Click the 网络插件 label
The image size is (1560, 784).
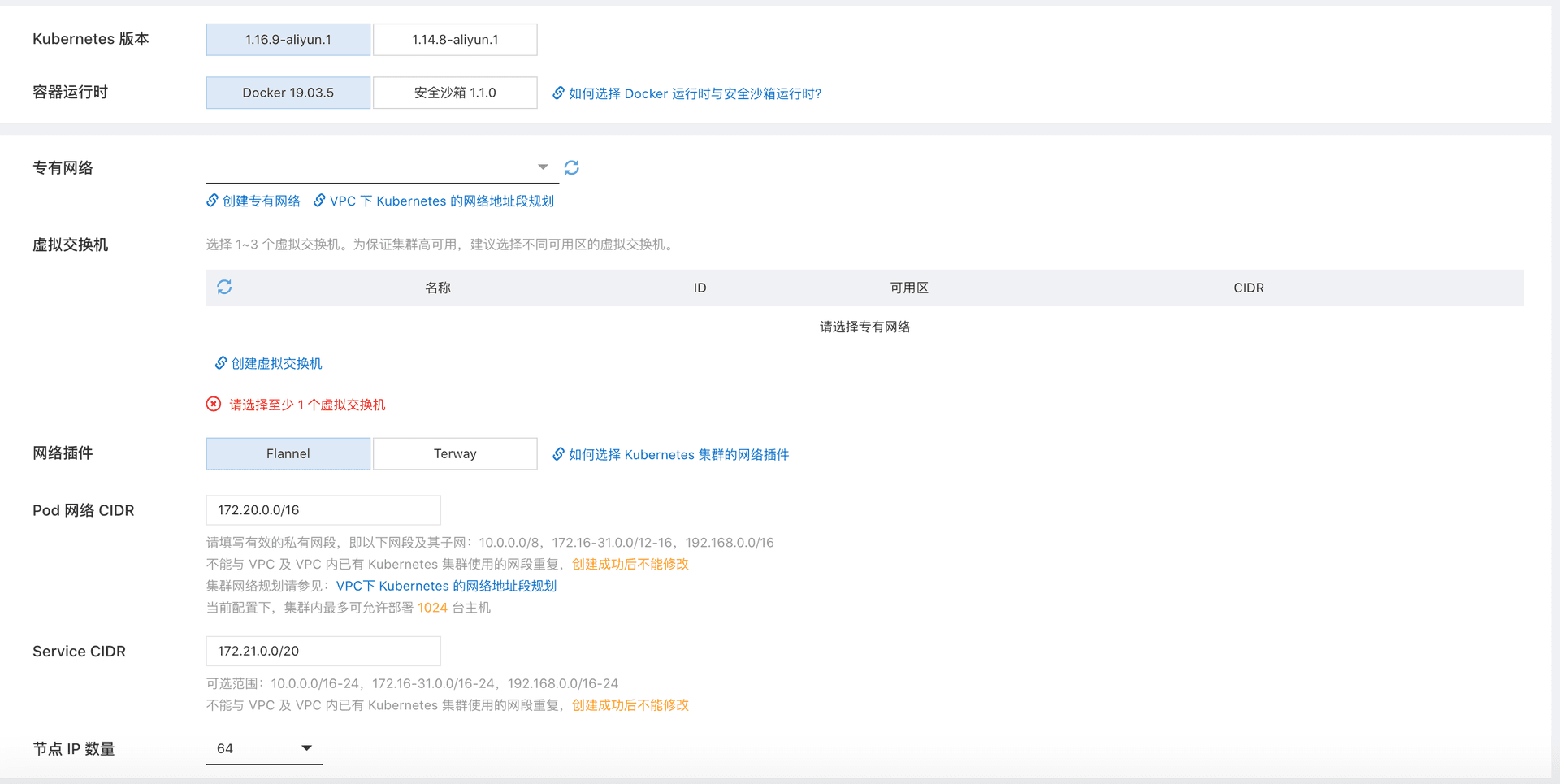coord(63,453)
